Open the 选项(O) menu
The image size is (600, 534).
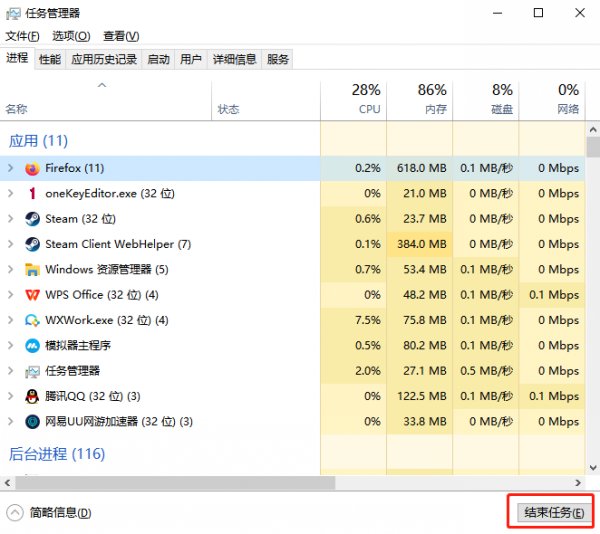point(71,36)
